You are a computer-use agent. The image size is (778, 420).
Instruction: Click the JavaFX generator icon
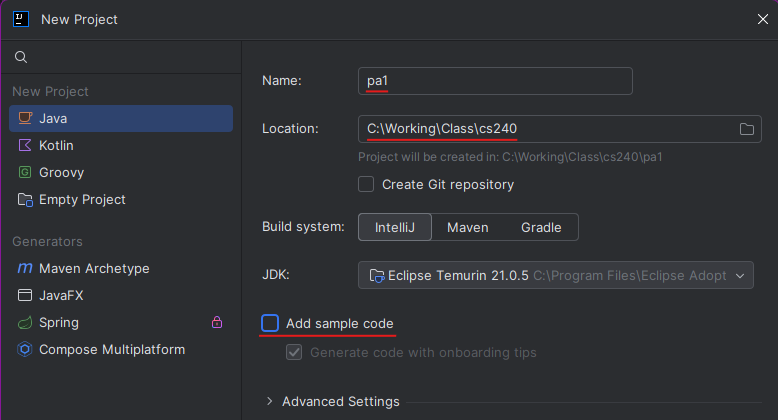click(x=25, y=295)
